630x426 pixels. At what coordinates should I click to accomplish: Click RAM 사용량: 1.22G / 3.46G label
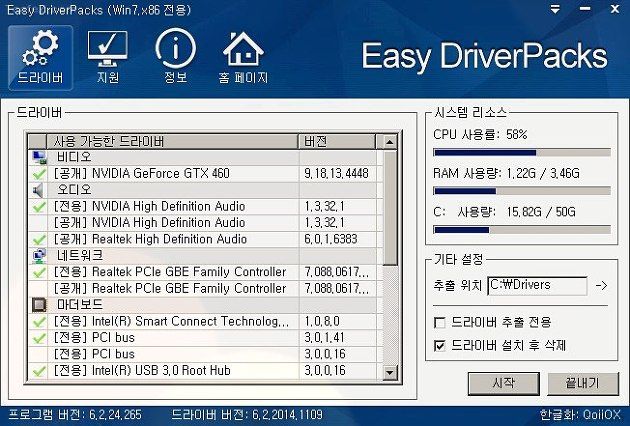pyautogui.click(x=506, y=174)
